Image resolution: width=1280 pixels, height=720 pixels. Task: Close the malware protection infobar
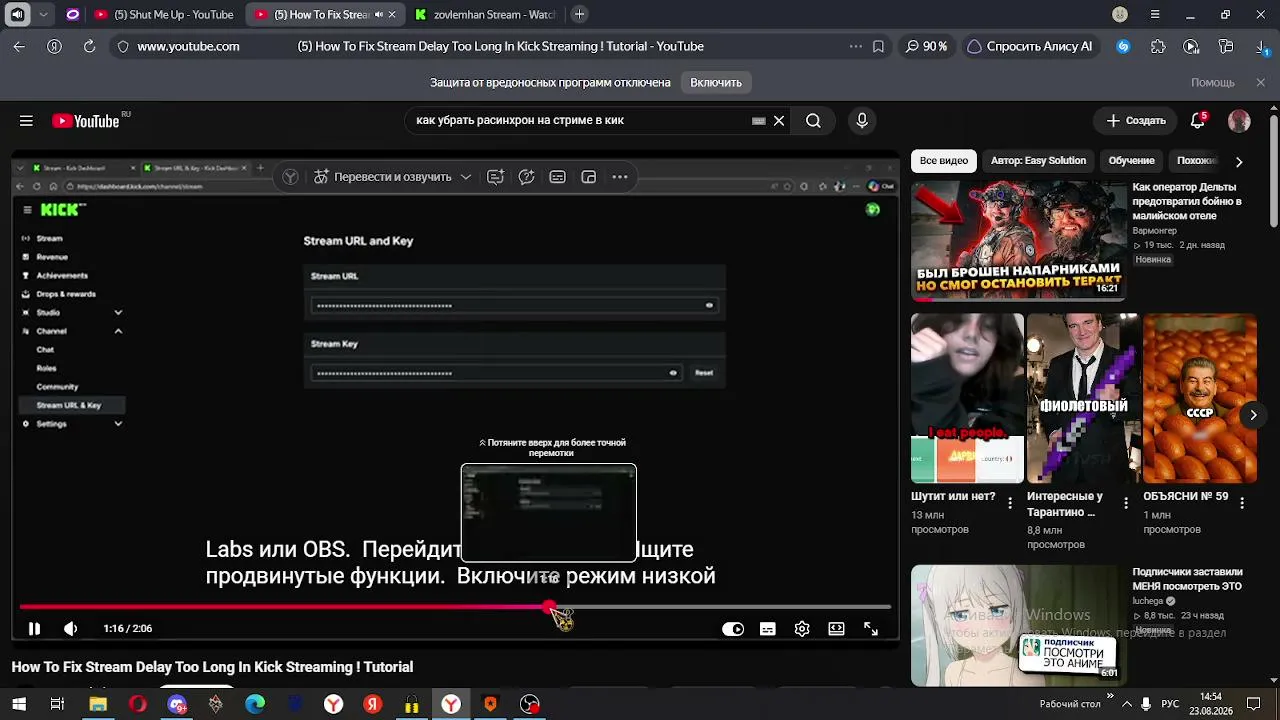click(1260, 83)
